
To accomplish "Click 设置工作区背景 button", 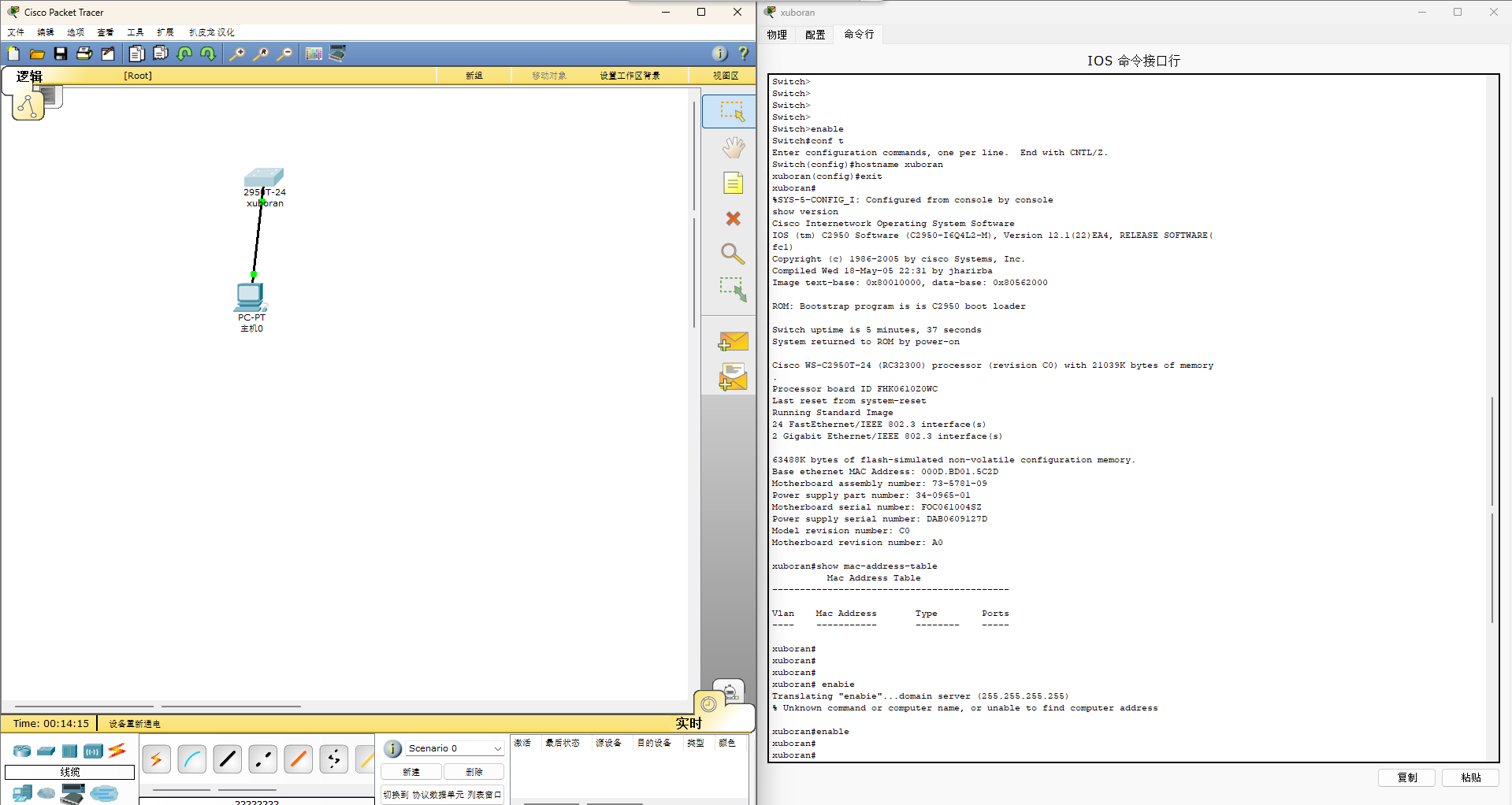I will click(x=630, y=76).
